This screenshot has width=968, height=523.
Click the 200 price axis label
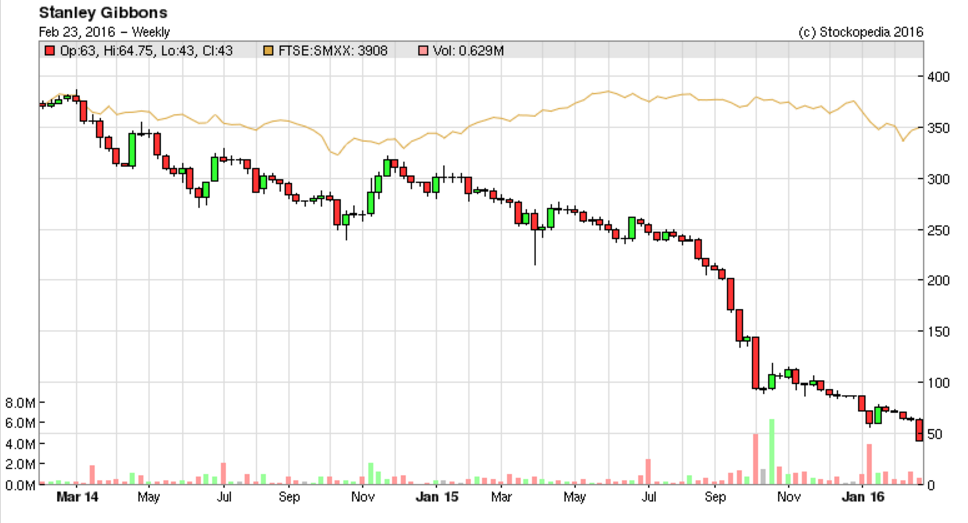click(x=938, y=280)
